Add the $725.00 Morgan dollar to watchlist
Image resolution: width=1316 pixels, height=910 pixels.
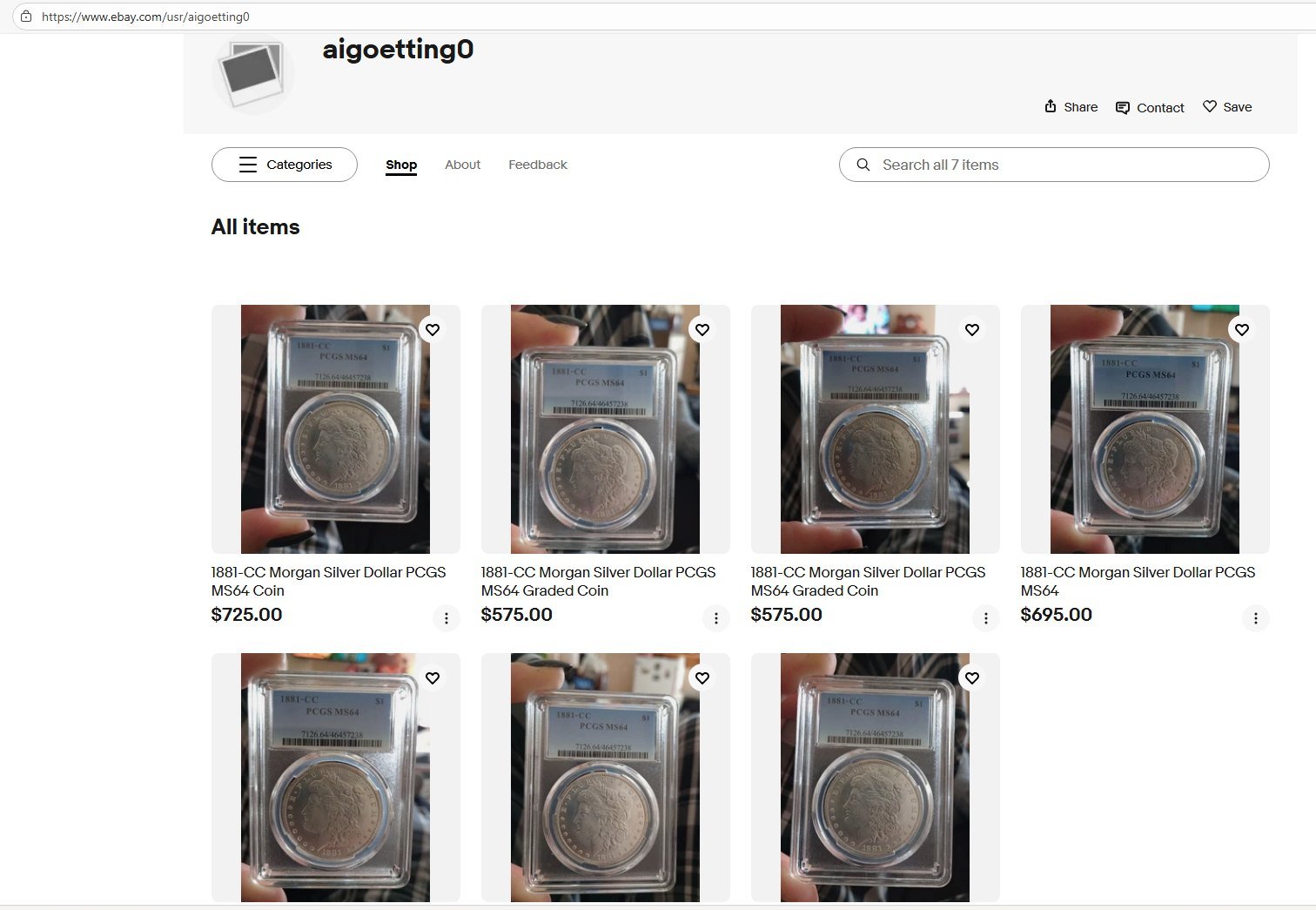pos(433,329)
